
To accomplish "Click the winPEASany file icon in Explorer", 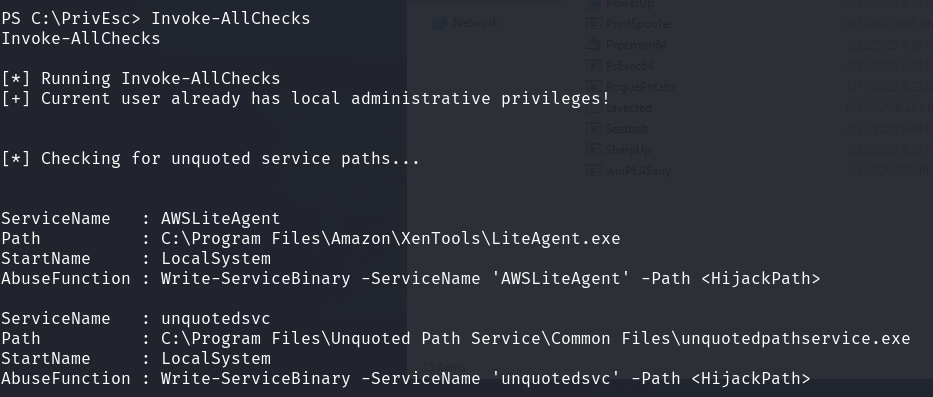I will coord(593,171).
